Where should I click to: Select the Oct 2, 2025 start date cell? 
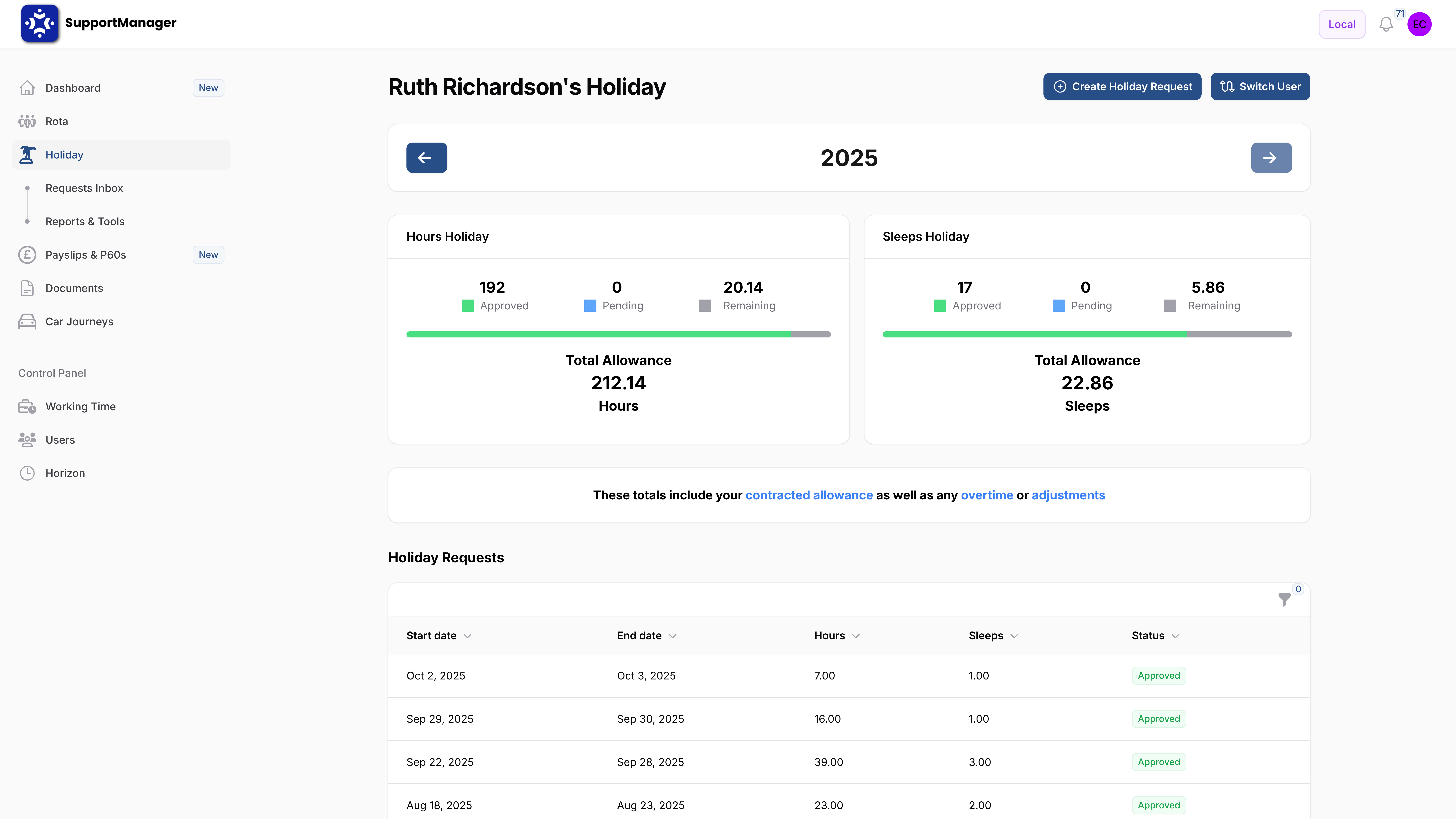[x=436, y=676]
